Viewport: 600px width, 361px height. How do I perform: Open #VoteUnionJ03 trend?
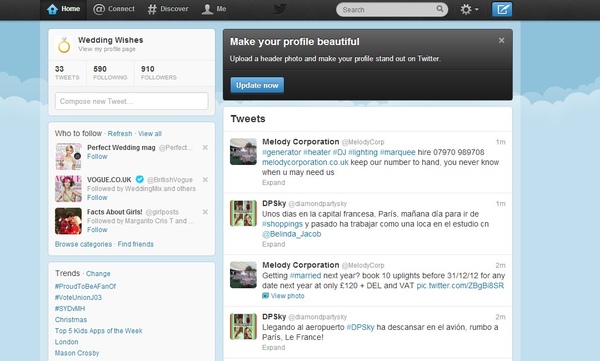tap(78, 297)
